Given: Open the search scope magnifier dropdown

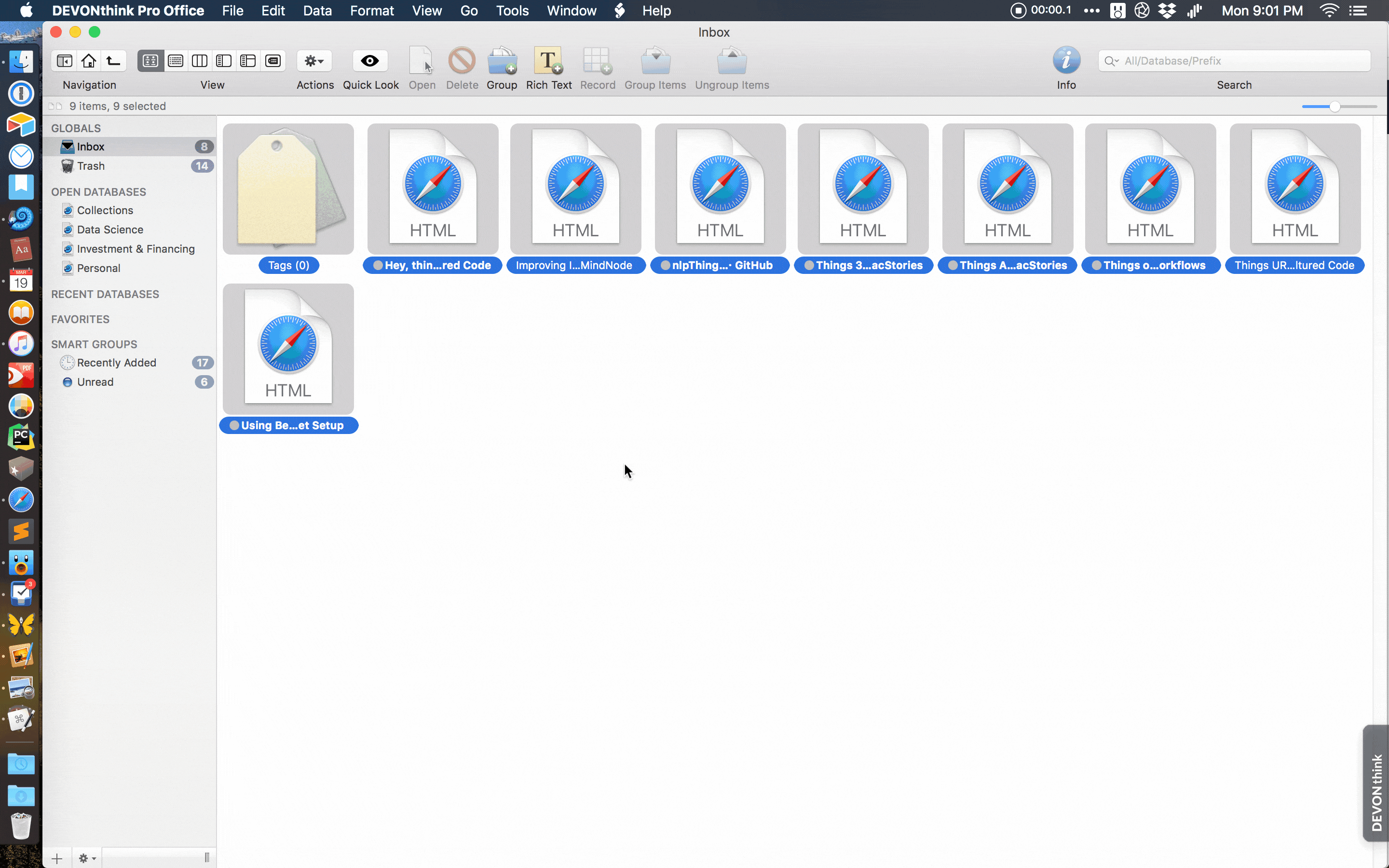Looking at the screenshot, I should (x=1111, y=61).
